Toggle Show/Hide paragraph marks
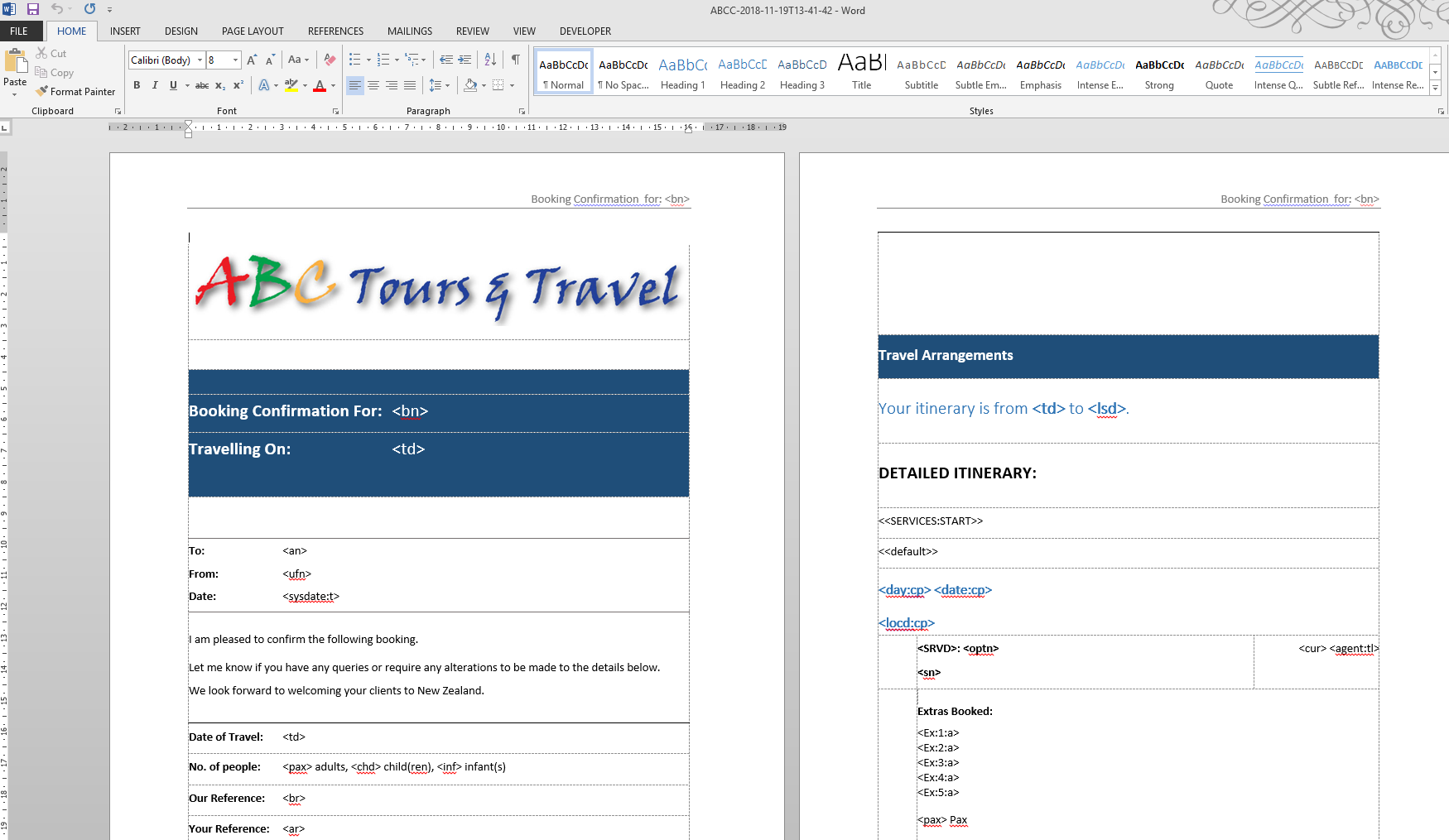Viewport: 1449px width, 840px height. coord(516,60)
